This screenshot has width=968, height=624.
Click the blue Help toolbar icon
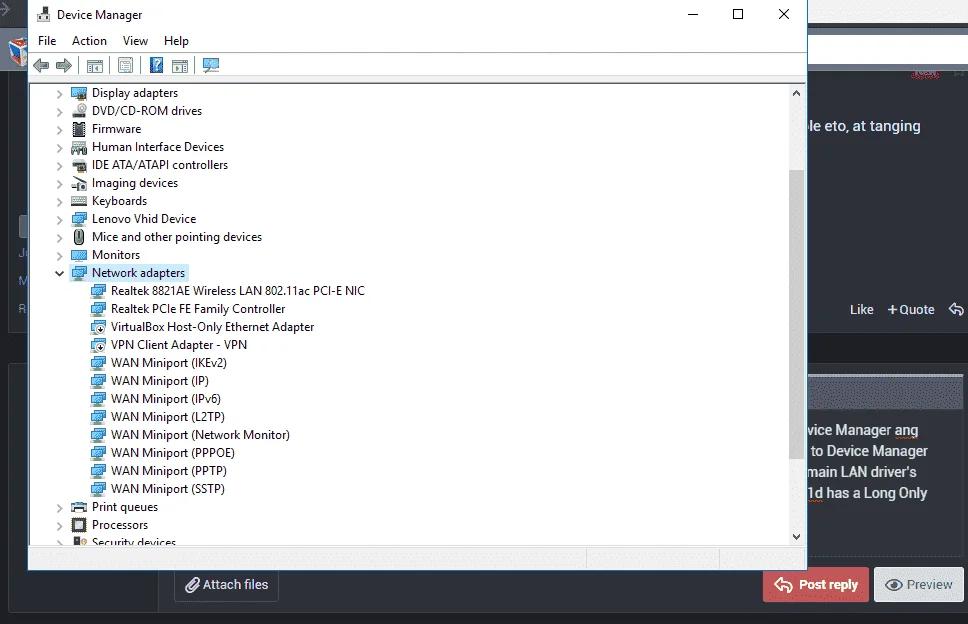click(156, 65)
